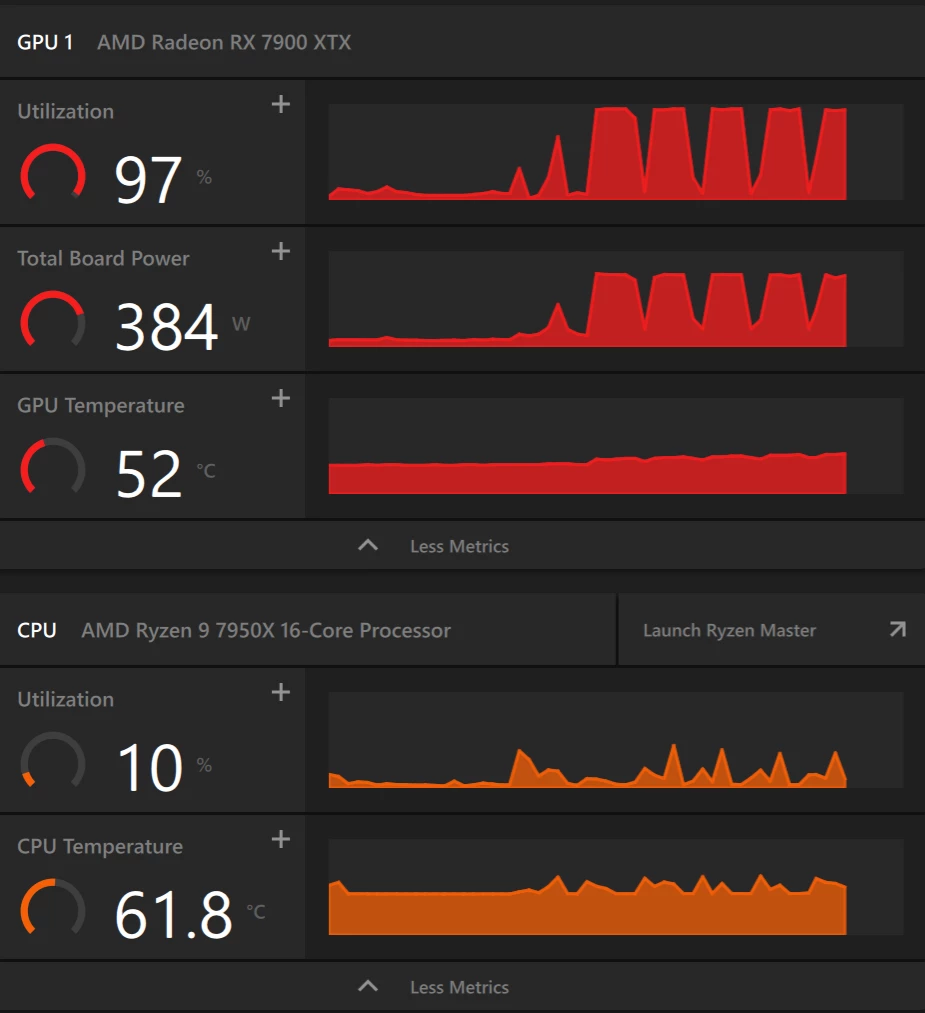This screenshot has width=925, height=1013.
Task: Click plus icon next to CPU Utilization
Action: [x=280, y=692]
